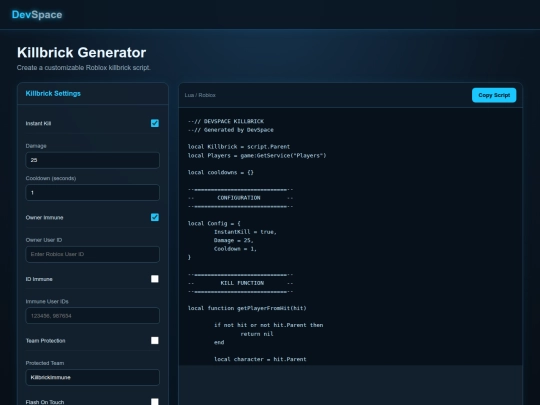Click the 'Lua / Roblox' language label
The width and height of the screenshot is (540, 405).
[x=200, y=95]
